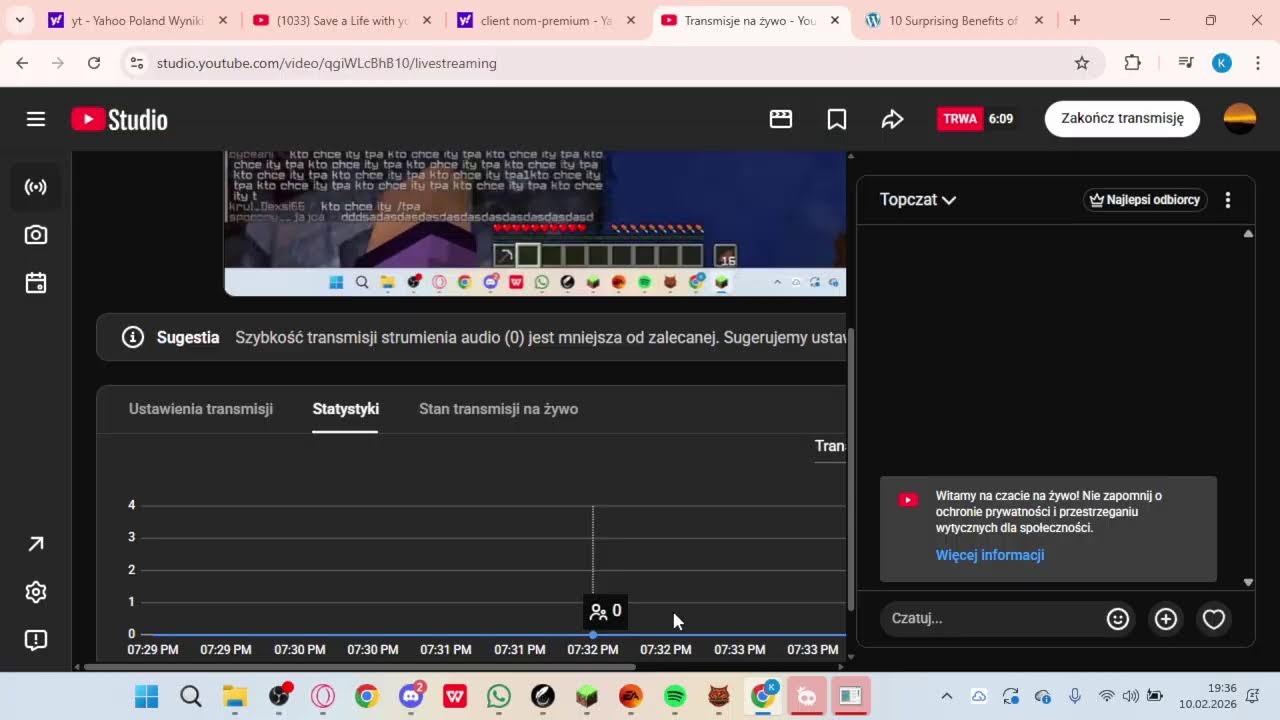
Task: Switch to Stan transmisji na żywo tab
Action: pos(498,409)
